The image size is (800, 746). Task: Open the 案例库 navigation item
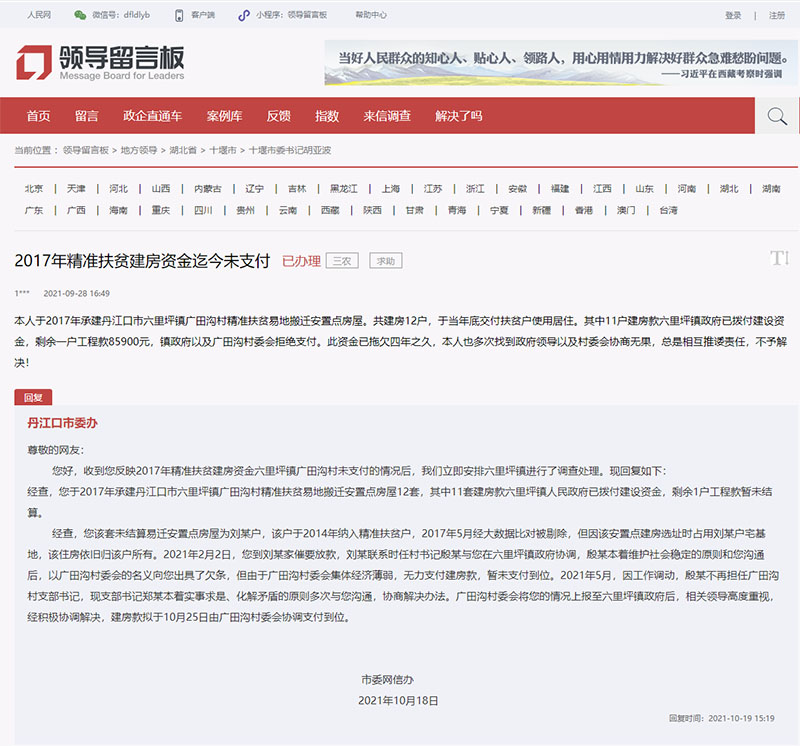coord(224,116)
